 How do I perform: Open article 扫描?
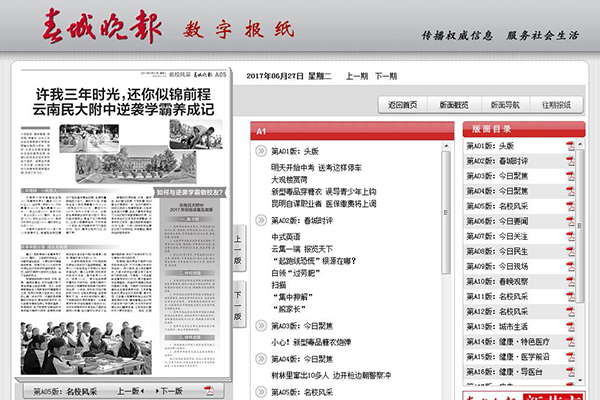click(x=279, y=285)
